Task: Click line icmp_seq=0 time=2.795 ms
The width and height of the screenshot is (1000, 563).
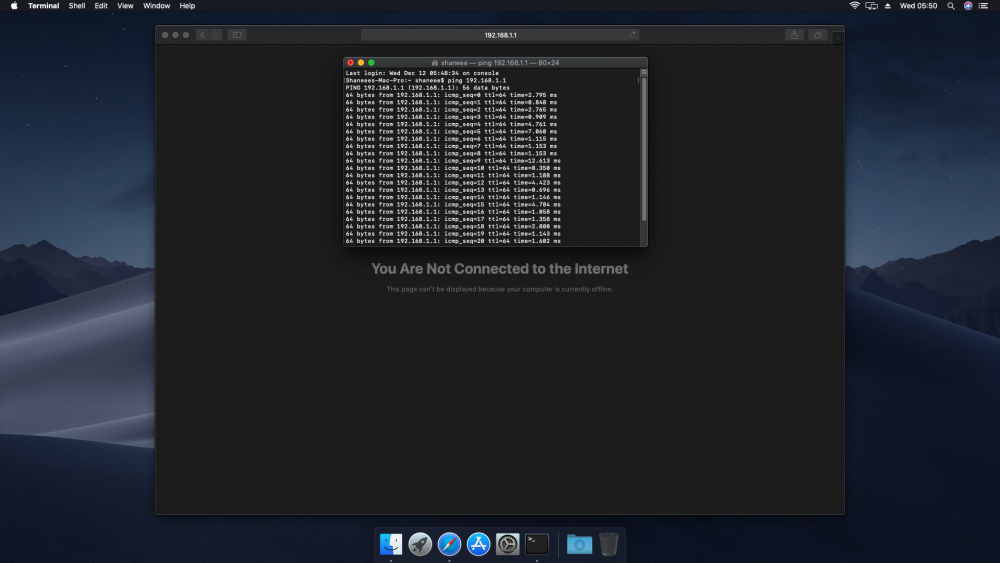Action: click(x=451, y=95)
